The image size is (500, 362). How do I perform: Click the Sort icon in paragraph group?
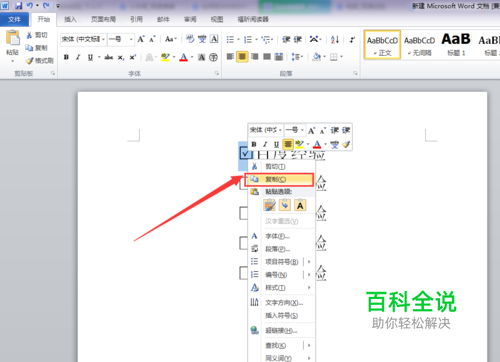tap(335, 40)
